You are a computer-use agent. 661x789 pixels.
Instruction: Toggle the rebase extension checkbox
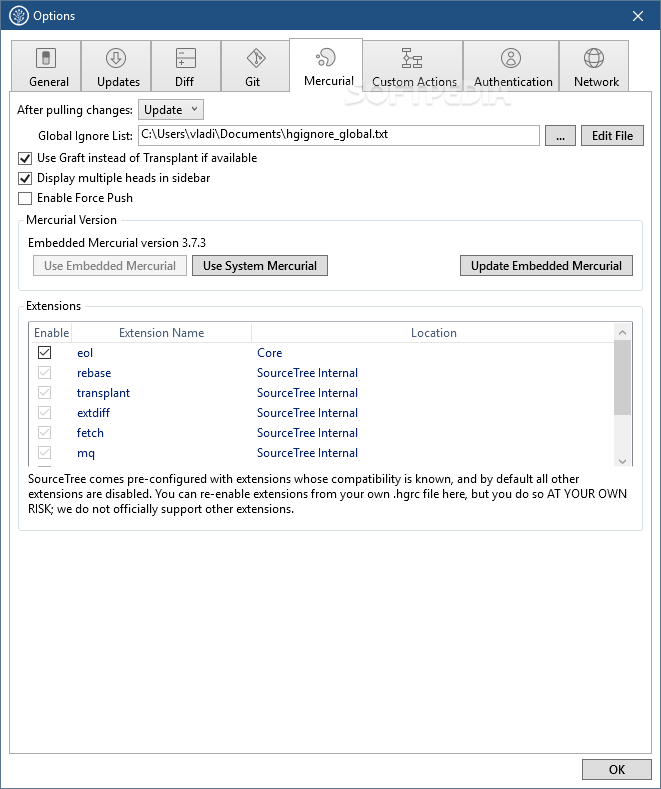pos(44,372)
